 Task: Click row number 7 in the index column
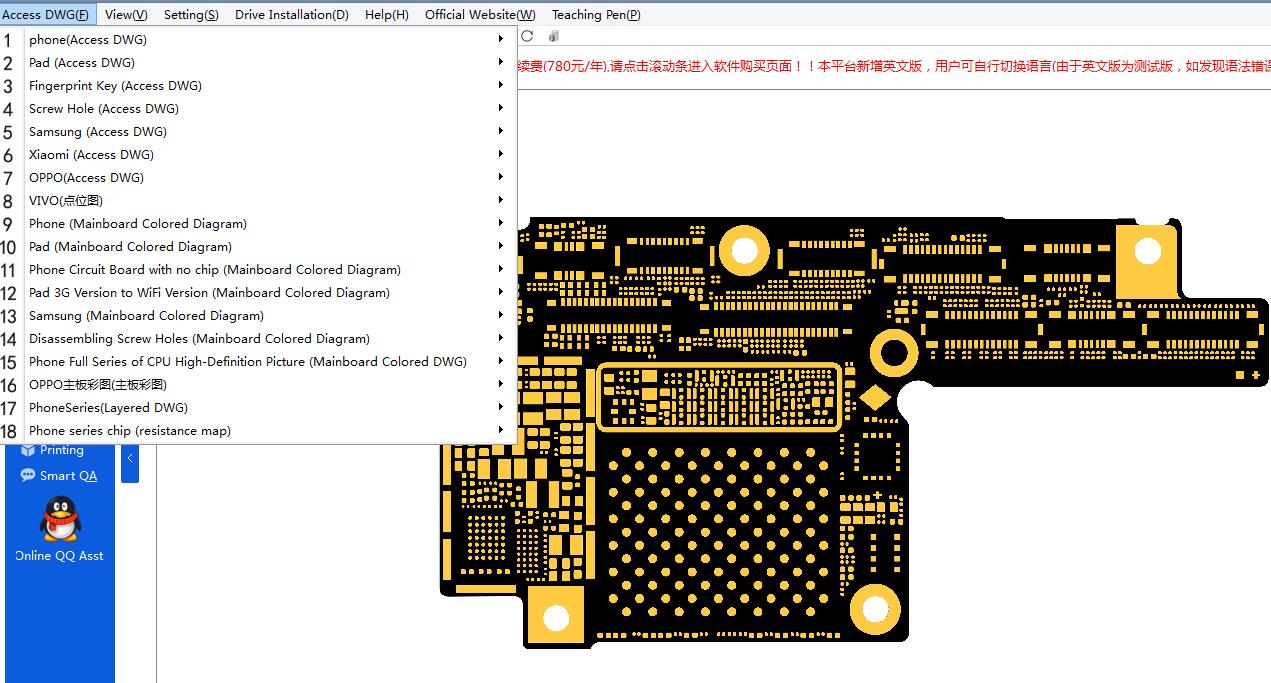point(9,177)
